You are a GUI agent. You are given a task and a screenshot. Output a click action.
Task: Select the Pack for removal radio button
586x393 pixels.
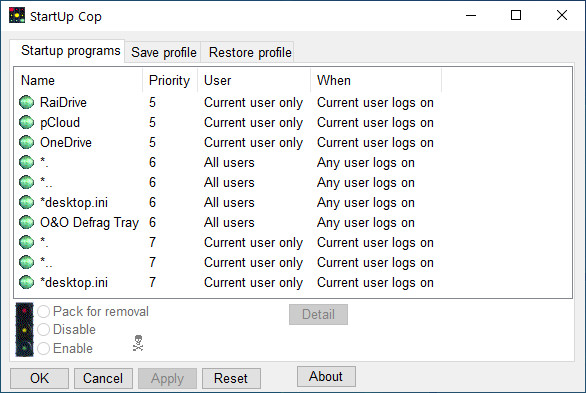coord(43,311)
